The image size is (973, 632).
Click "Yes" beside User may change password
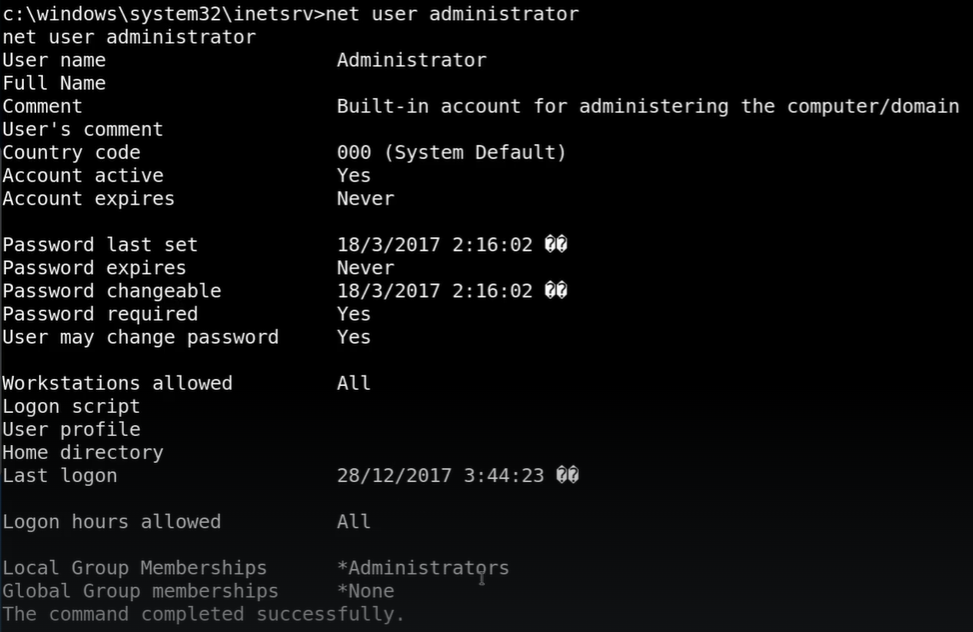tap(353, 337)
